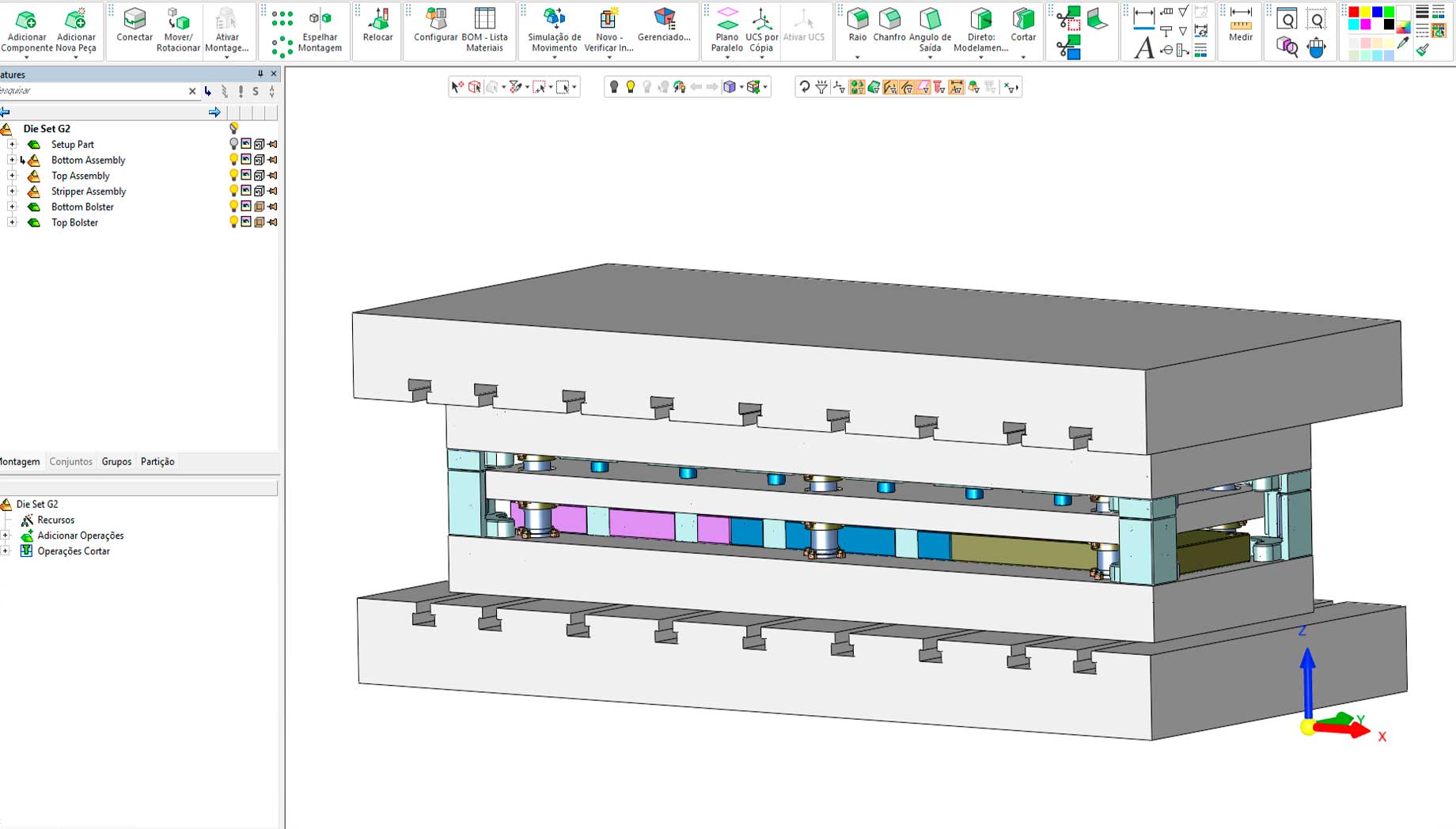This screenshot has width=1456, height=829.
Task: Hide Top Assembly using its lightbulb
Action: (233, 176)
